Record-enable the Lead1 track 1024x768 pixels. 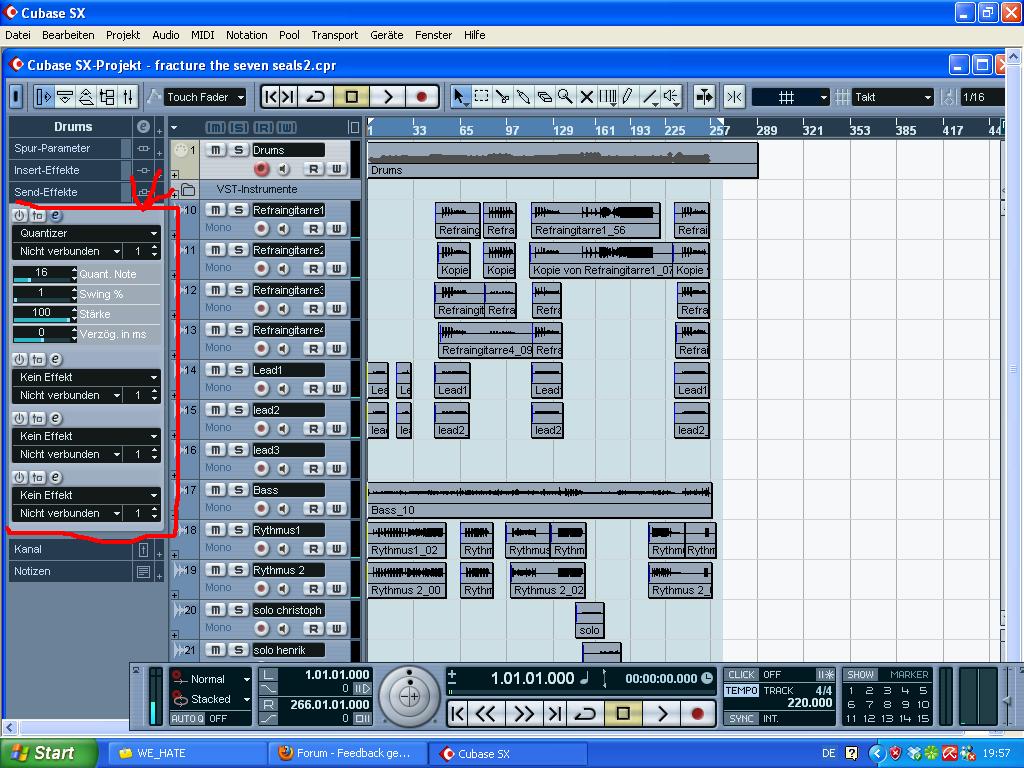[261, 389]
